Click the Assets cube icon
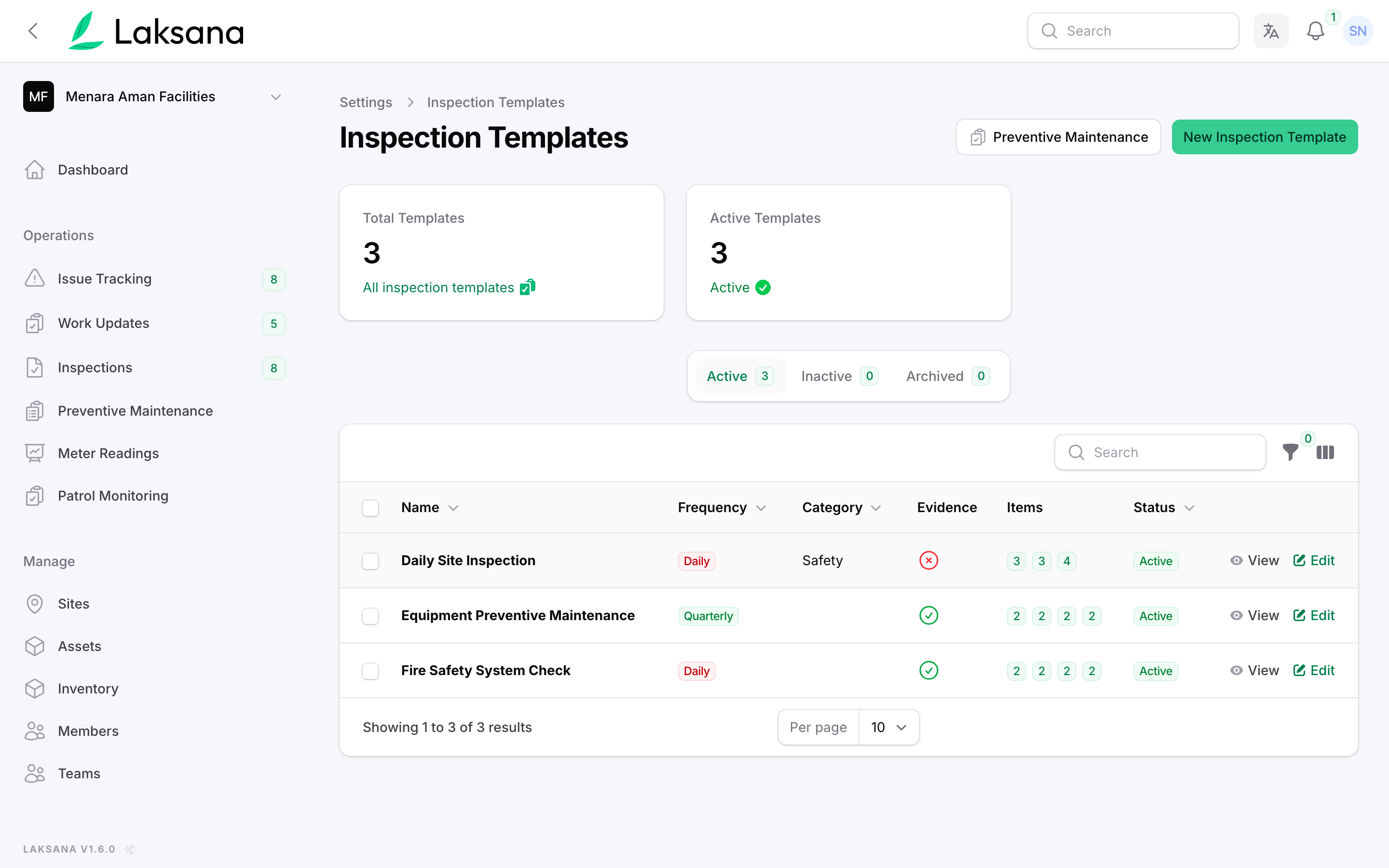This screenshot has width=1389, height=868. (x=34, y=646)
